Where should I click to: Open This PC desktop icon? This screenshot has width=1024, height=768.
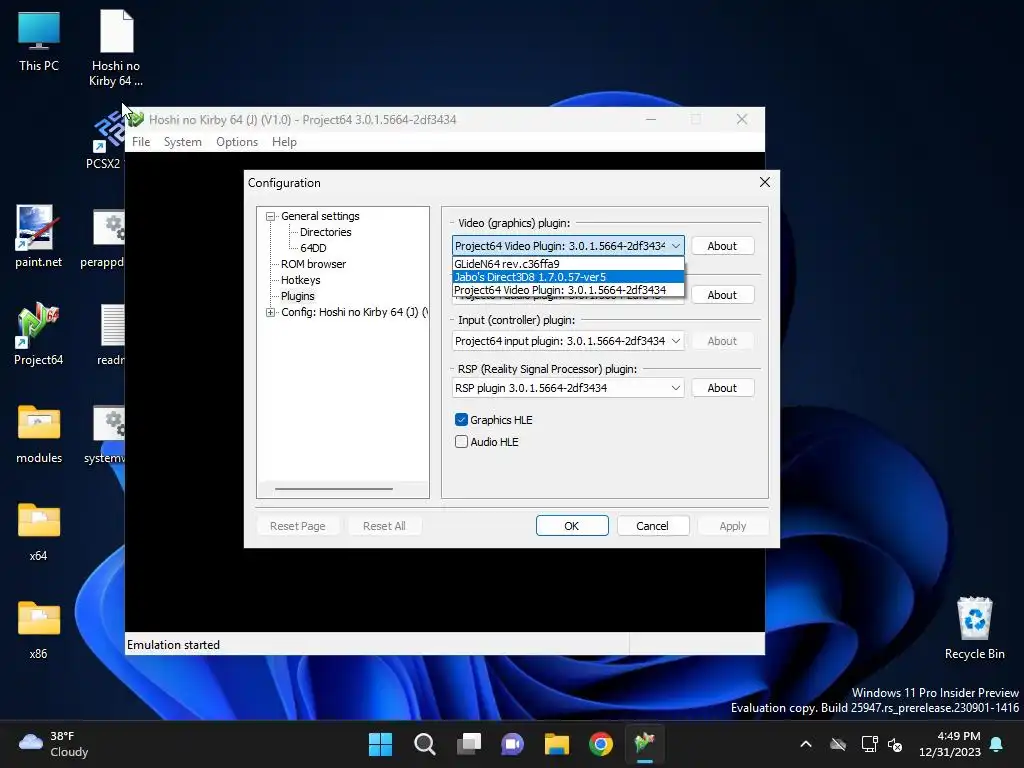[x=39, y=40]
